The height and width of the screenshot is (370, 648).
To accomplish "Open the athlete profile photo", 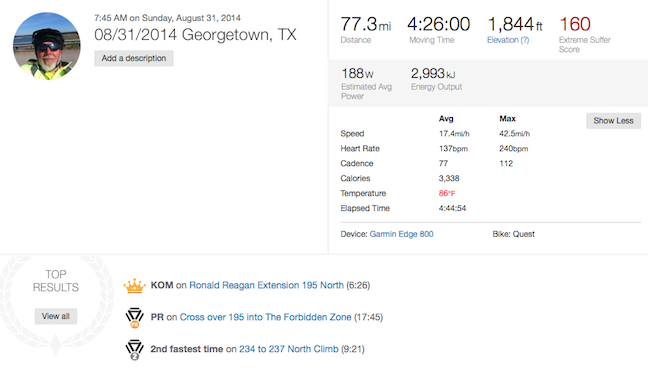I will [47, 46].
